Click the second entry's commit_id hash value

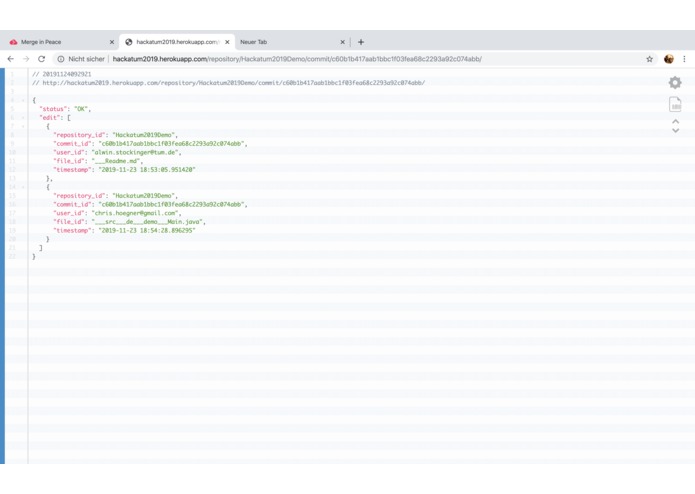click(x=171, y=204)
